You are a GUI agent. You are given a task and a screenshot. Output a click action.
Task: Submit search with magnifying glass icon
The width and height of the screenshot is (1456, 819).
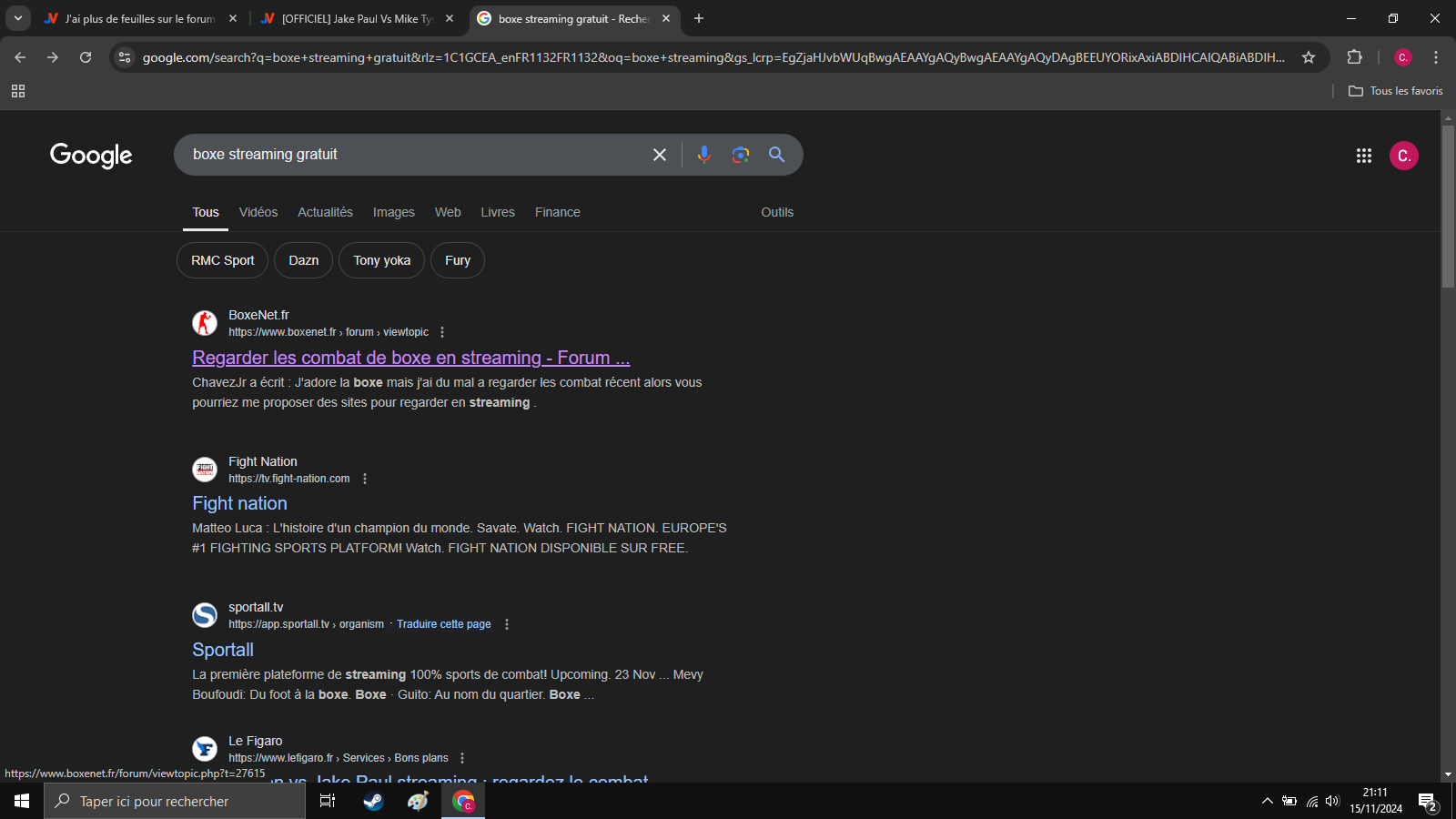(x=776, y=155)
